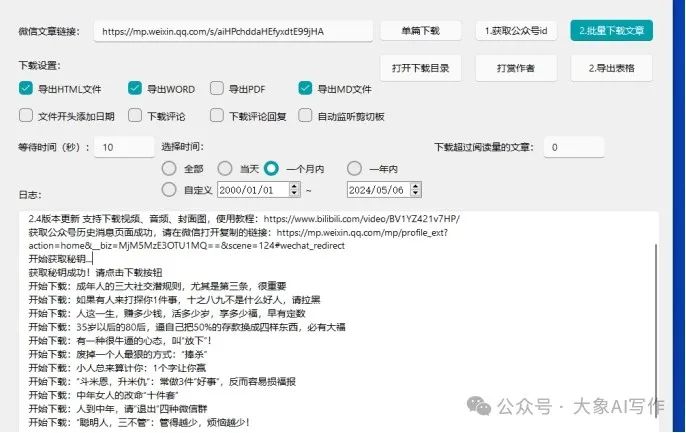The image size is (686, 433).
Task: Click the log panel vertical scrollbar
Action: (x=656, y=331)
